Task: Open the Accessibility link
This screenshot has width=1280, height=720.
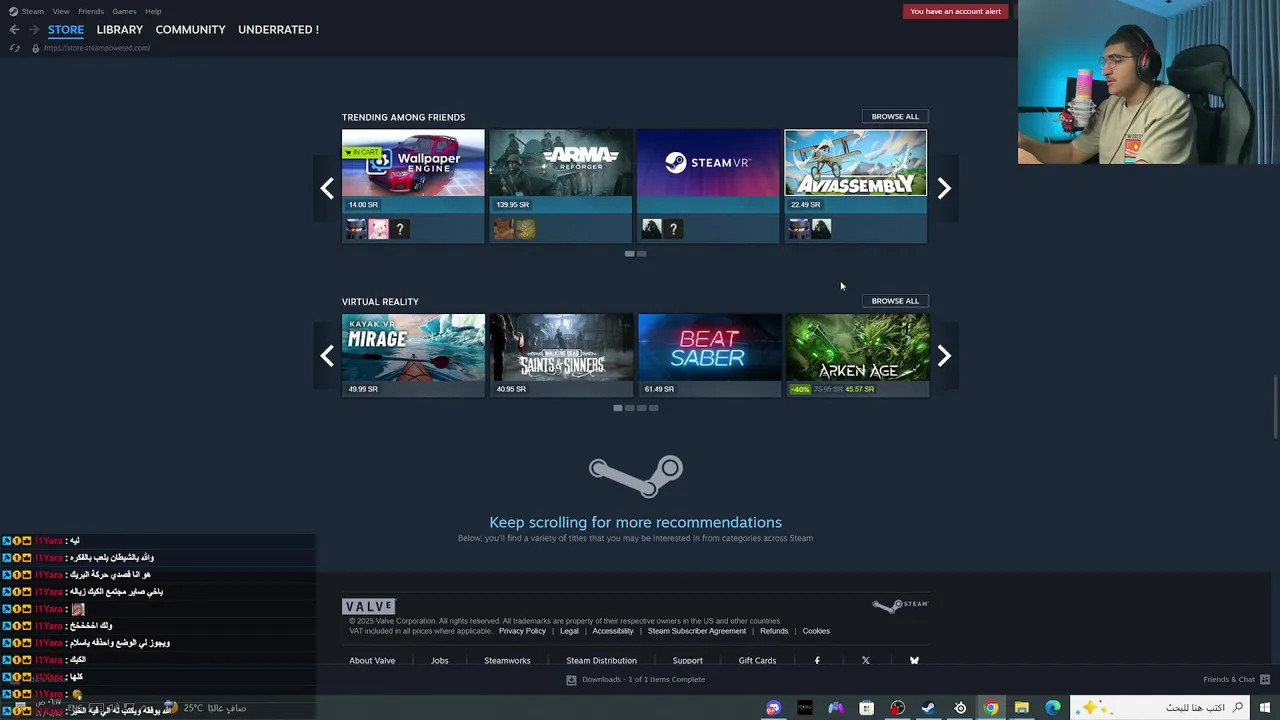Action: 612,631
